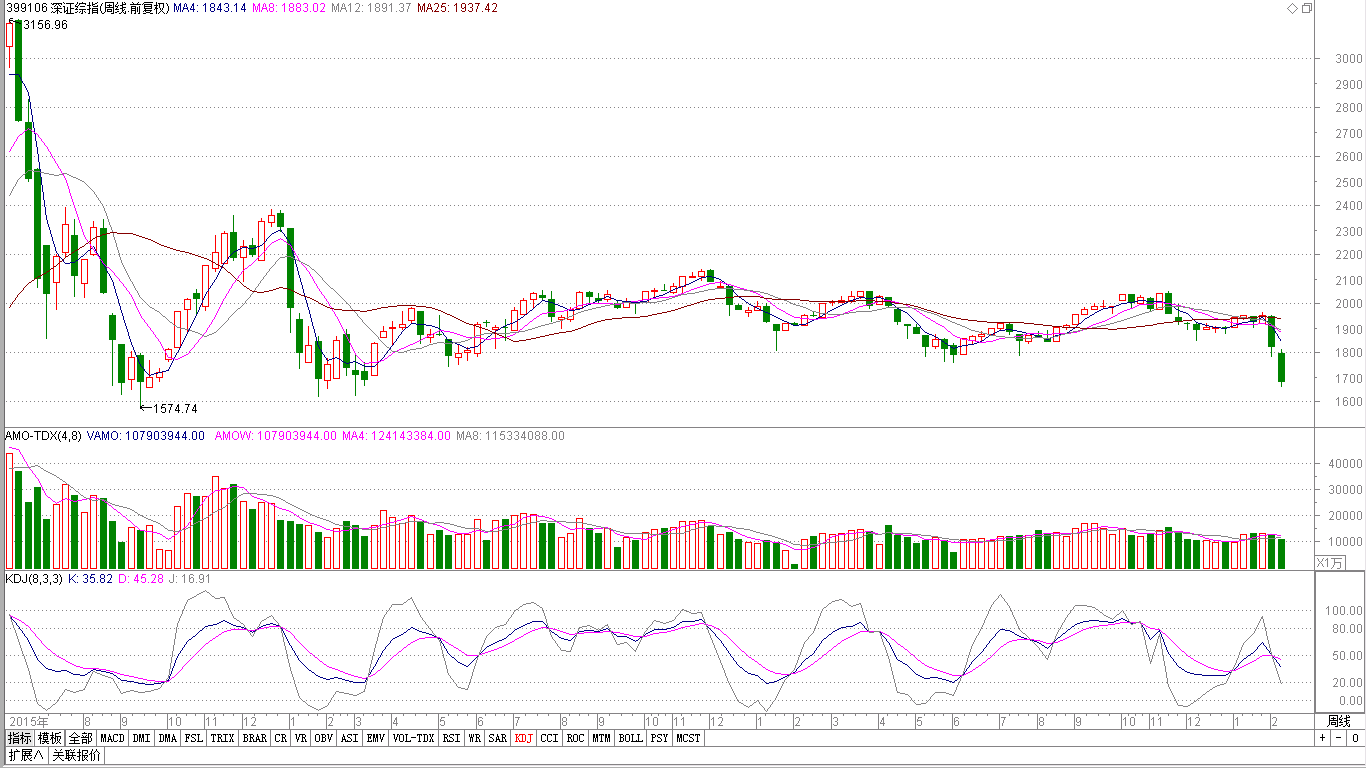Select the FSL indicator tab
The image size is (1366, 768).
point(194,738)
